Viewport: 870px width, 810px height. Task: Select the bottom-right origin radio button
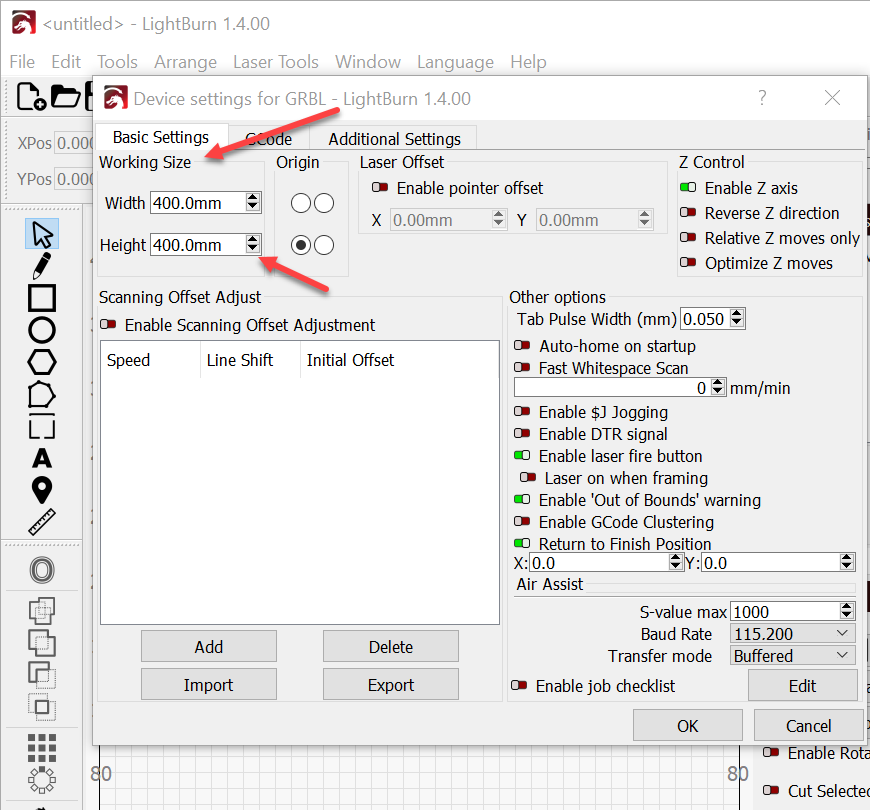click(x=324, y=245)
